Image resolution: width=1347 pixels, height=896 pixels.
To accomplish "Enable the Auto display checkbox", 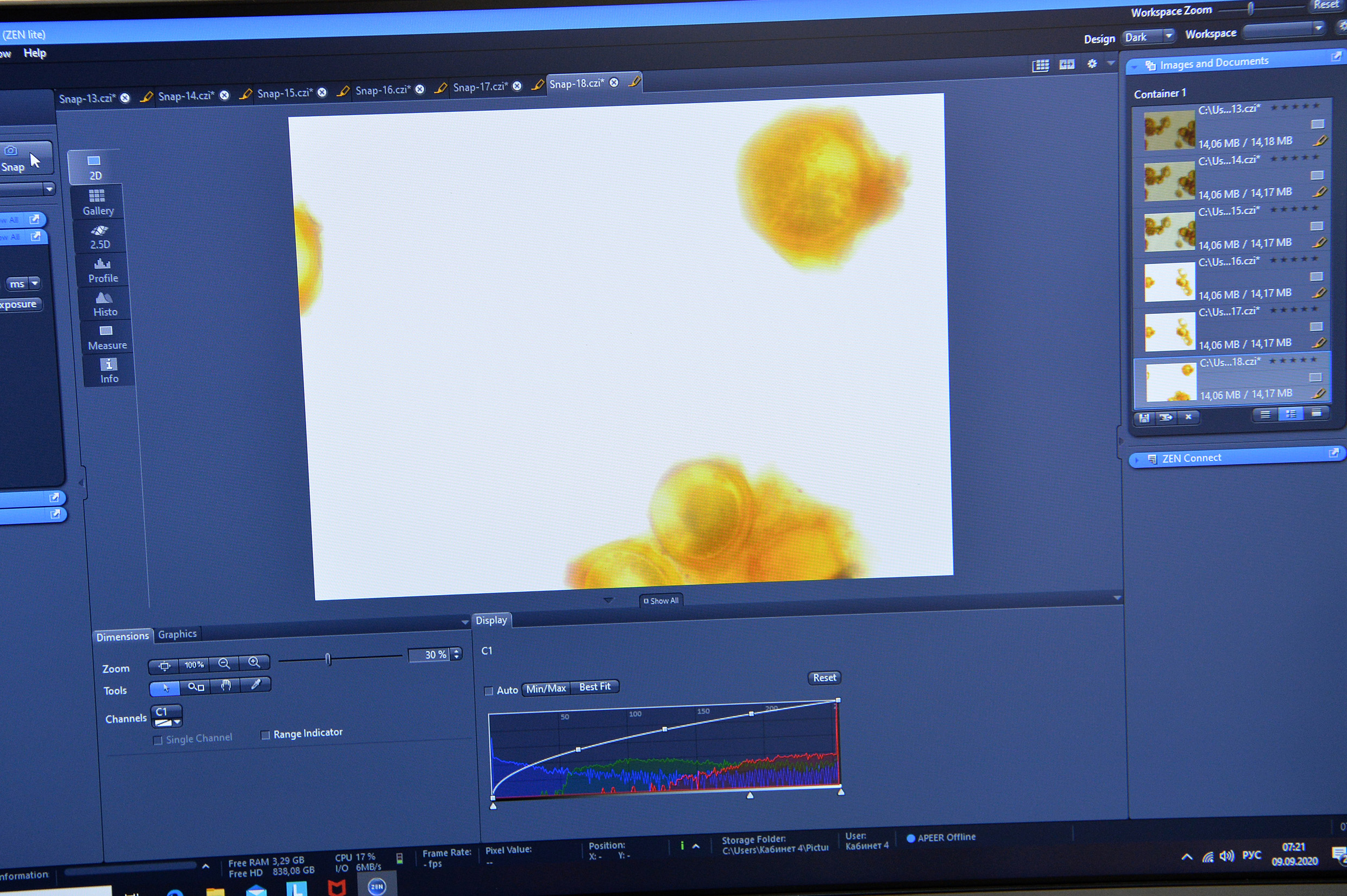I will [x=489, y=691].
